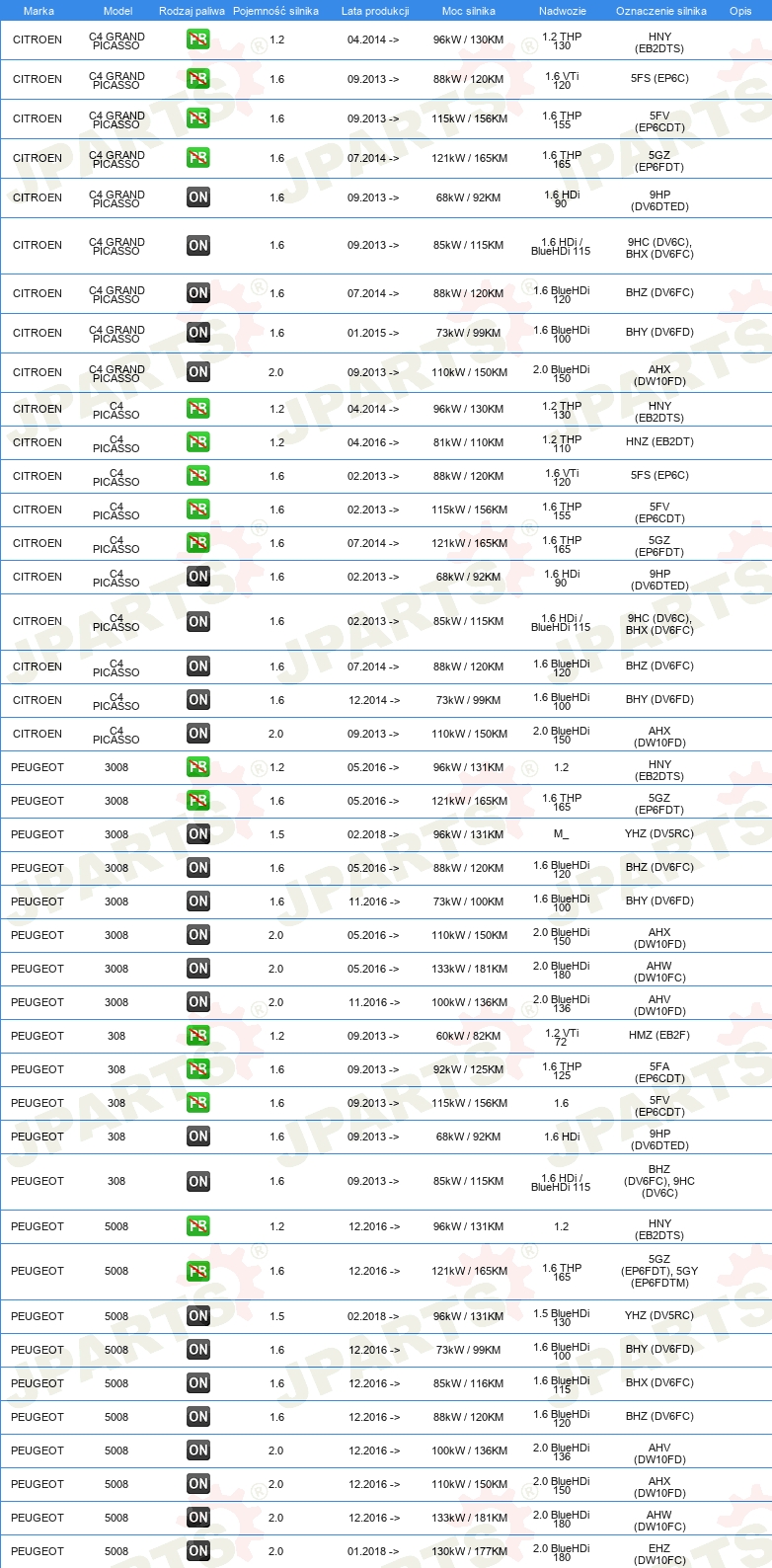Click the ON icon in the C4 Grand Picasso 73kW/99KM row
This screenshot has width=772, height=1568.
pyautogui.click(x=198, y=333)
